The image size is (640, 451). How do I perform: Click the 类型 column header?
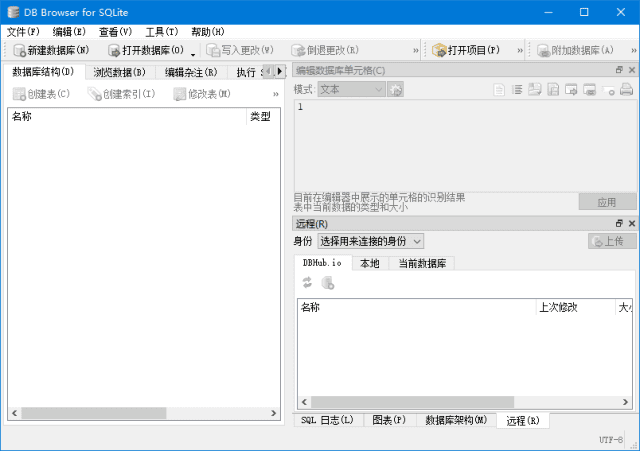click(x=263, y=116)
